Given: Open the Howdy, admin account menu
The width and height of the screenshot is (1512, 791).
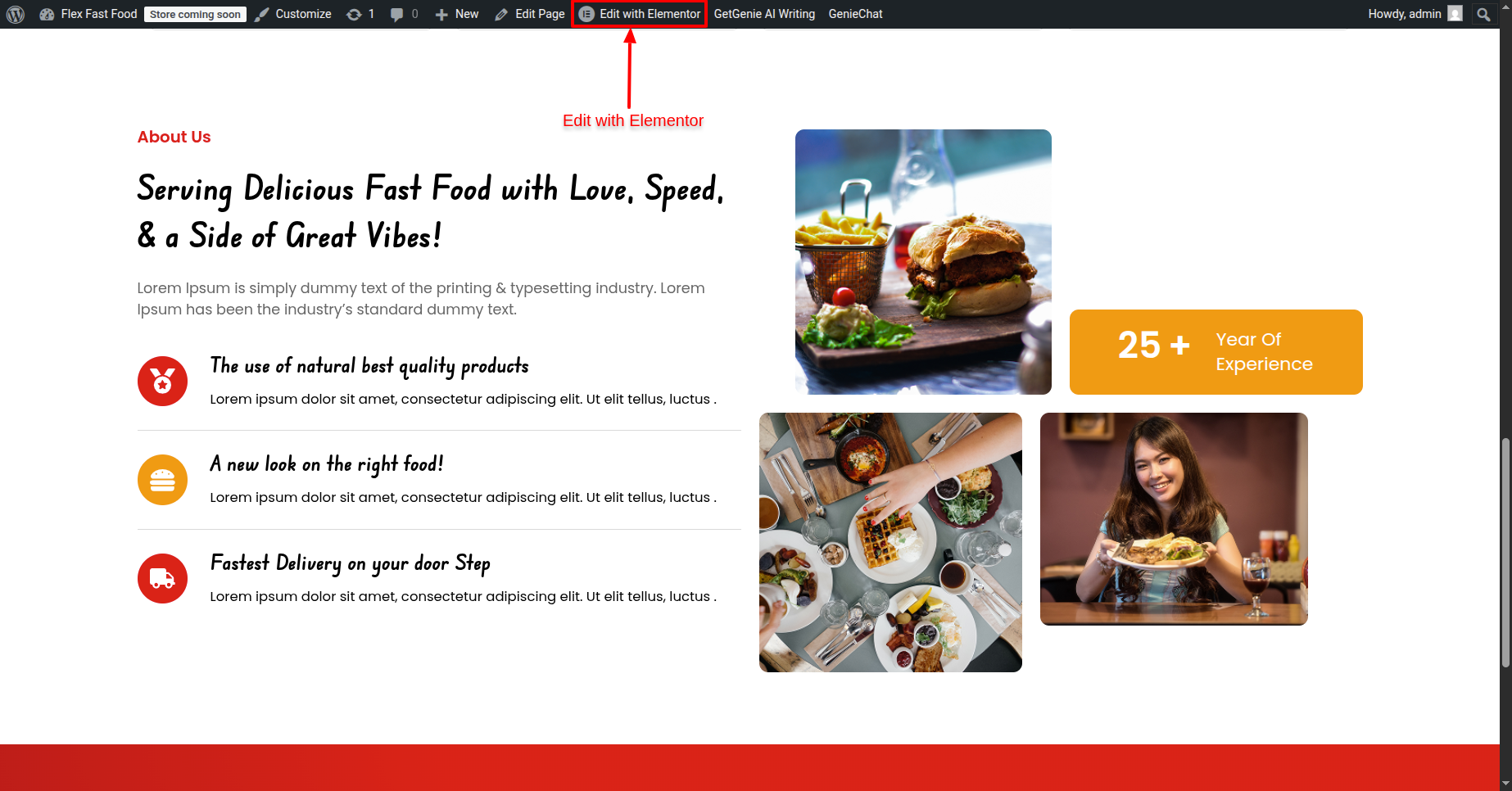Looking at the screenshot, I should (x=1405, y=14).
